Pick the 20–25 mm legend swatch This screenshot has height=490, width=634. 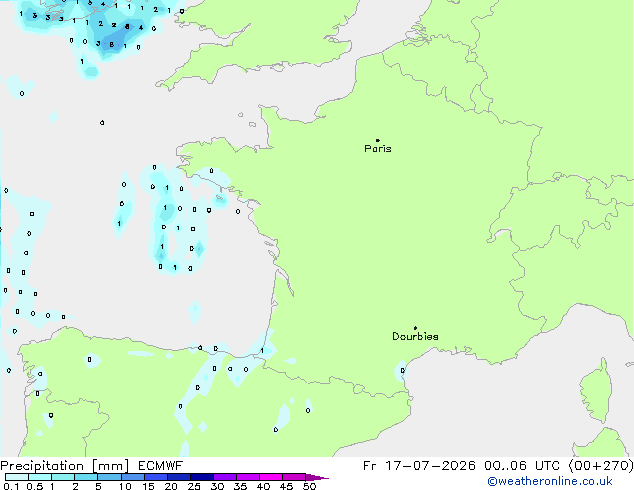[178, 477]
